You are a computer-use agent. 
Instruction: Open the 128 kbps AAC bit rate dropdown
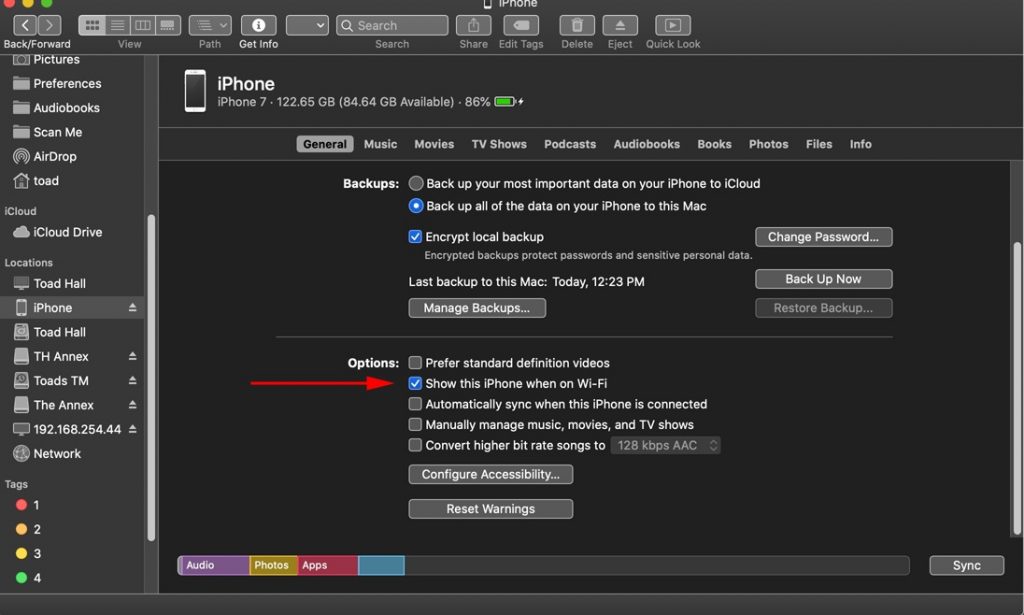click(x=665, y=445)
